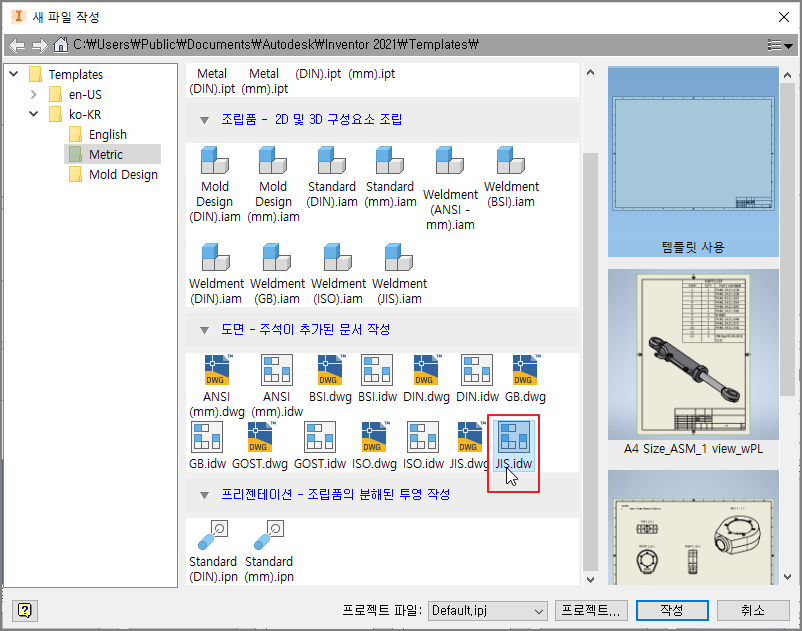Choose ANSI (mm).dwg drawing template
The width and height of the screenshot is (802, 631).
pos(217,386)
